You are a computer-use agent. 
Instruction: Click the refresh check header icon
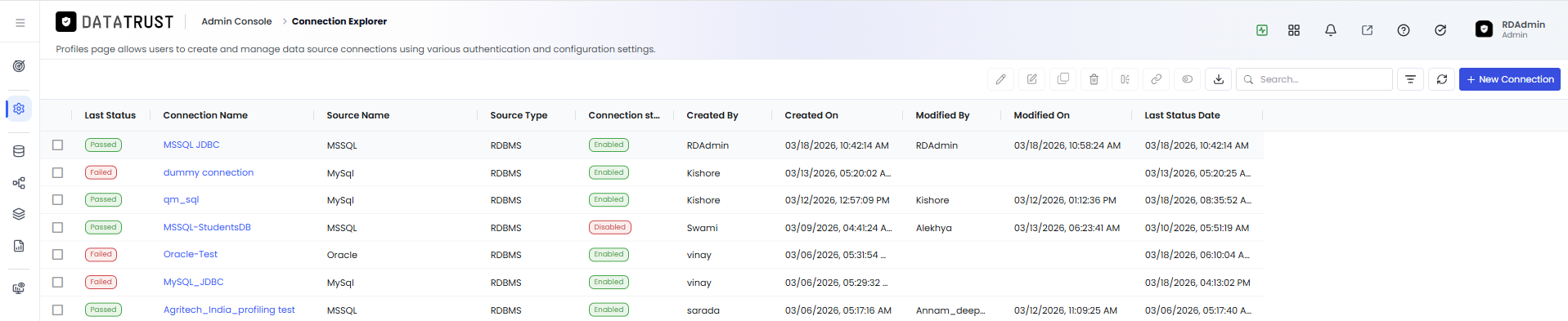pos(1440,30)
